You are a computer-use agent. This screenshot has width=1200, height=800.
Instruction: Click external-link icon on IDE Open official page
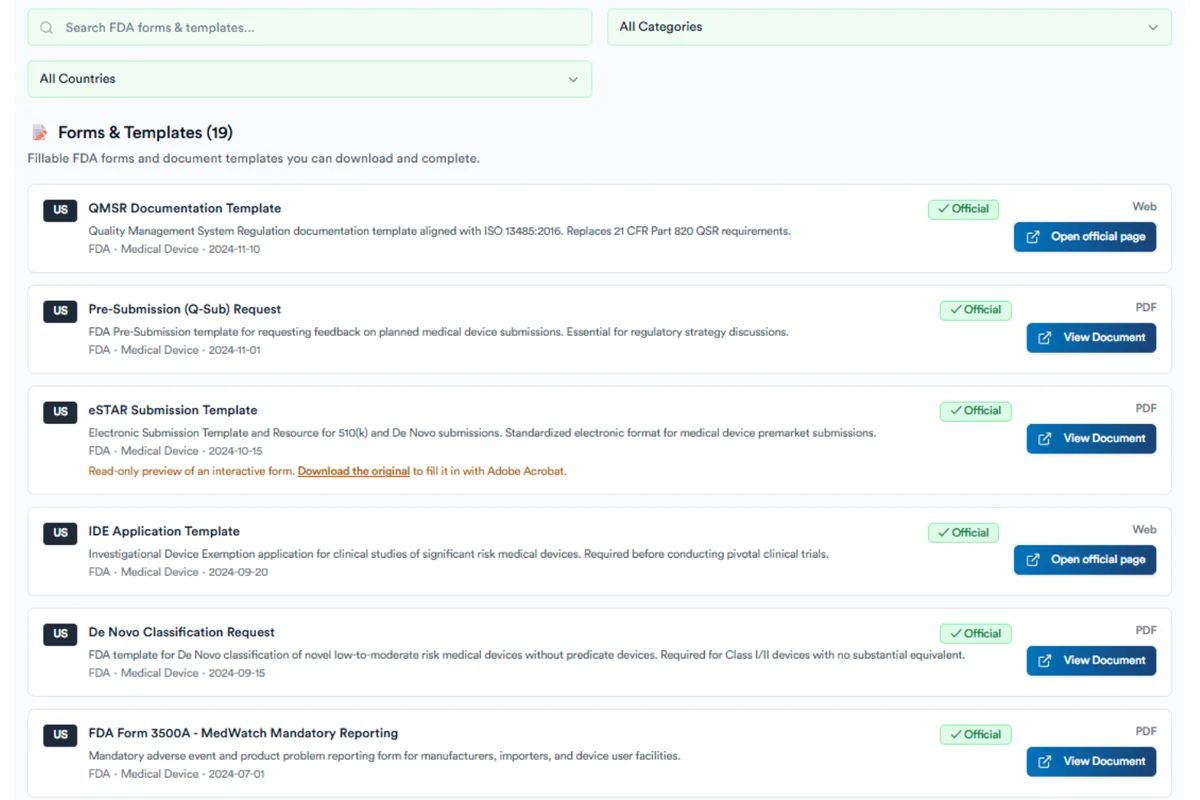(x=1033, y=560)
